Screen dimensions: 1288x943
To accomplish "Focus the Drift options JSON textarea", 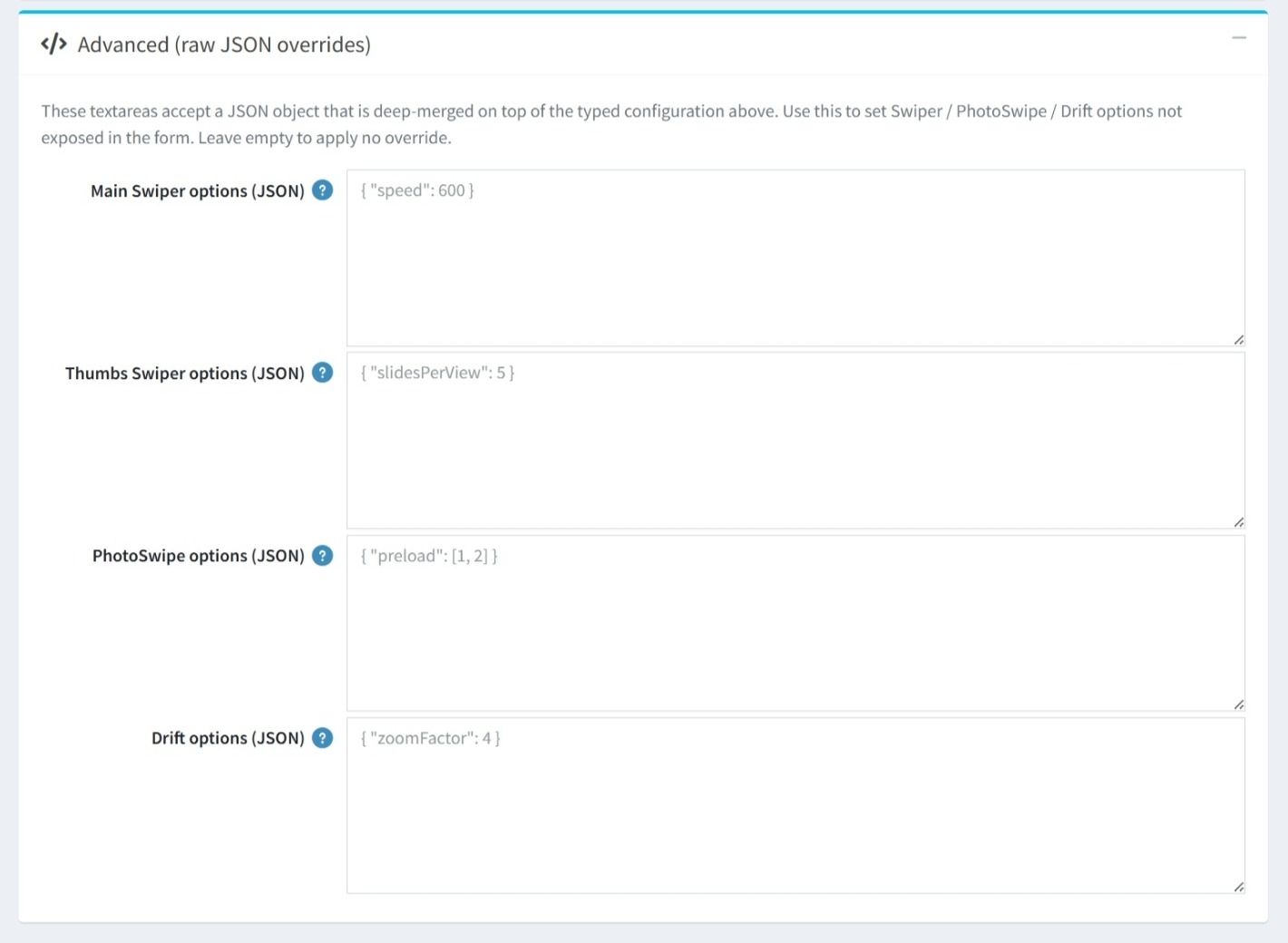I will tap(795, 805).
